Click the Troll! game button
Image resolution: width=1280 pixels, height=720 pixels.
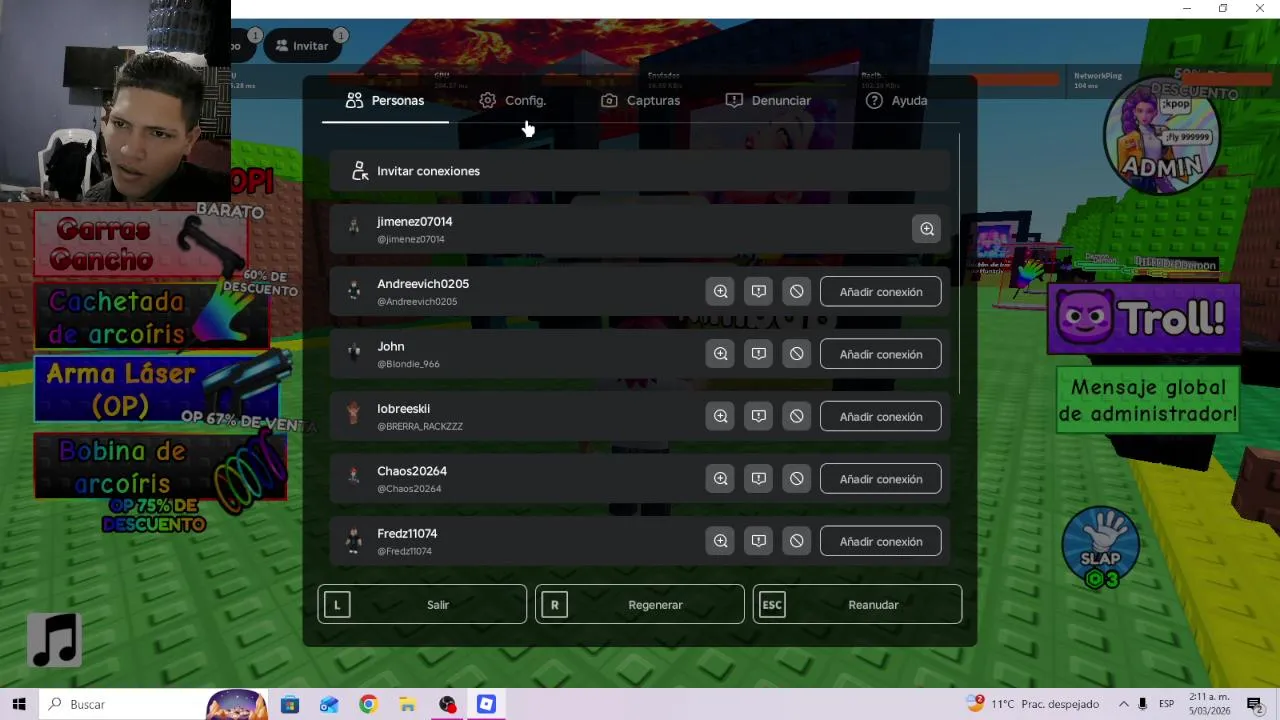pos(1143,319)
